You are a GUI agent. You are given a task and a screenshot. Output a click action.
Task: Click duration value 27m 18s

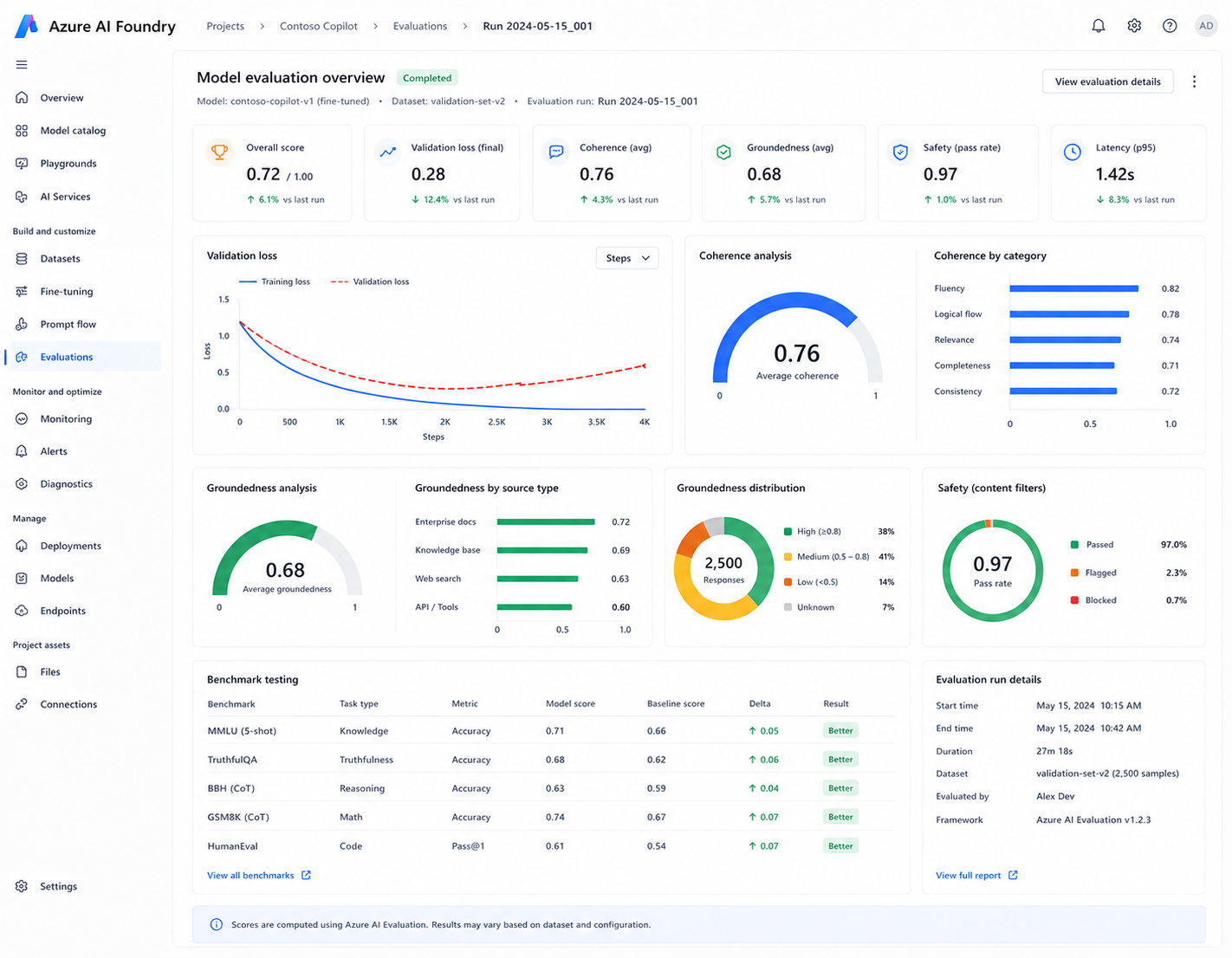pos(1054,752)
